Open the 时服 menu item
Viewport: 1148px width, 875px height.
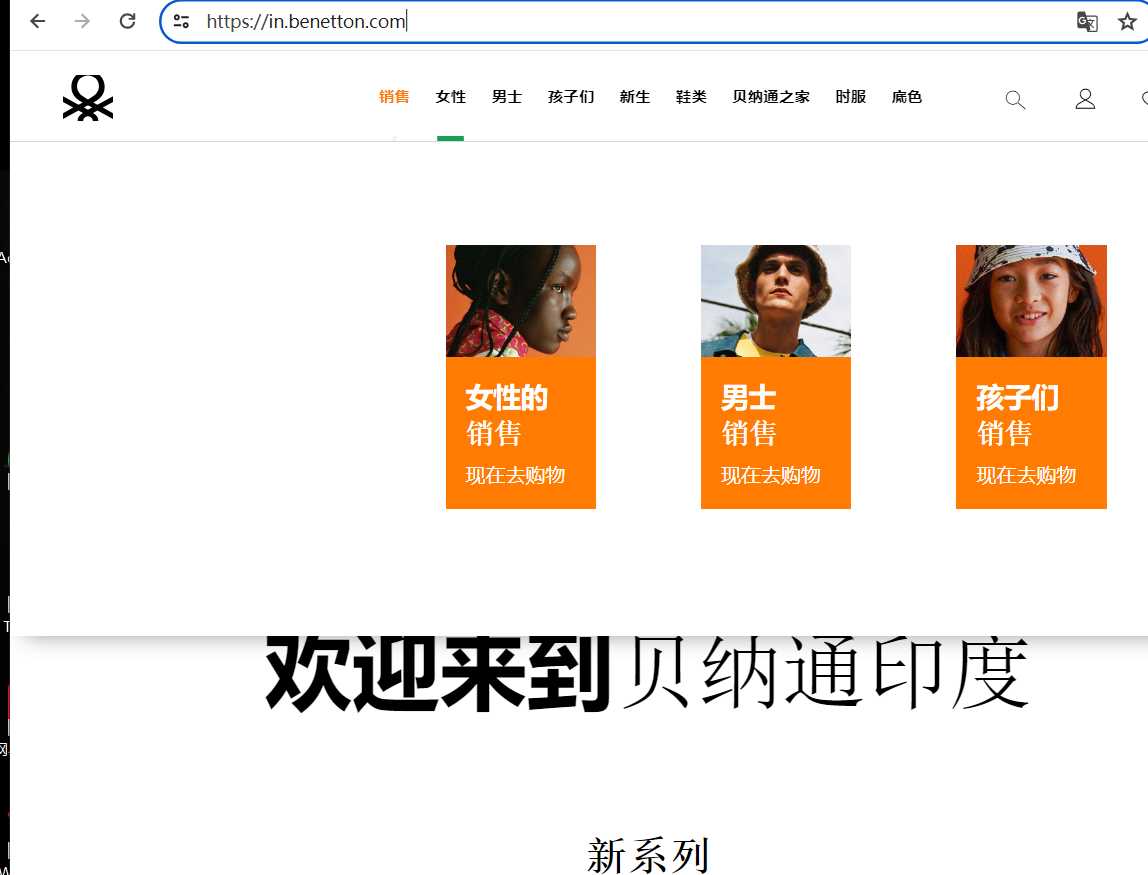[851, 97]
